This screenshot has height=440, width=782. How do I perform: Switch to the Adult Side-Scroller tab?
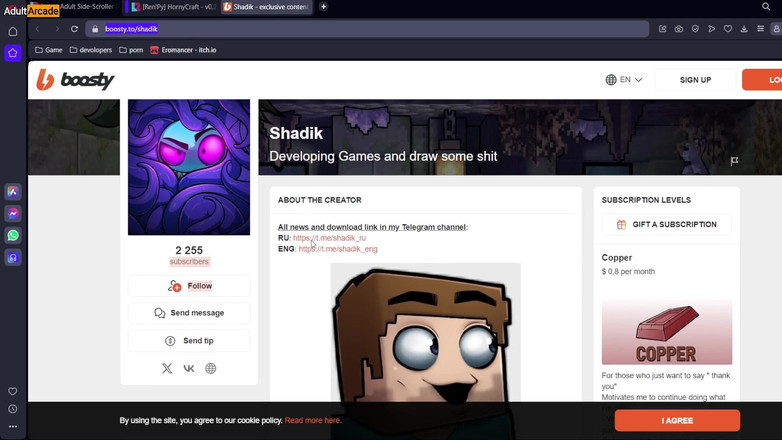click(87, 6)
